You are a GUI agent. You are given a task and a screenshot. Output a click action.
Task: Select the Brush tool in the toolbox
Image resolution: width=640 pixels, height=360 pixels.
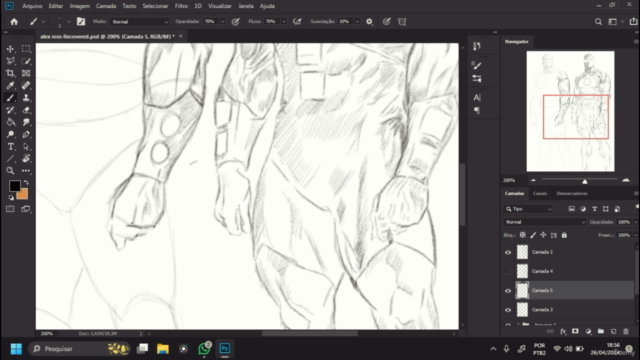coord(10,98)
